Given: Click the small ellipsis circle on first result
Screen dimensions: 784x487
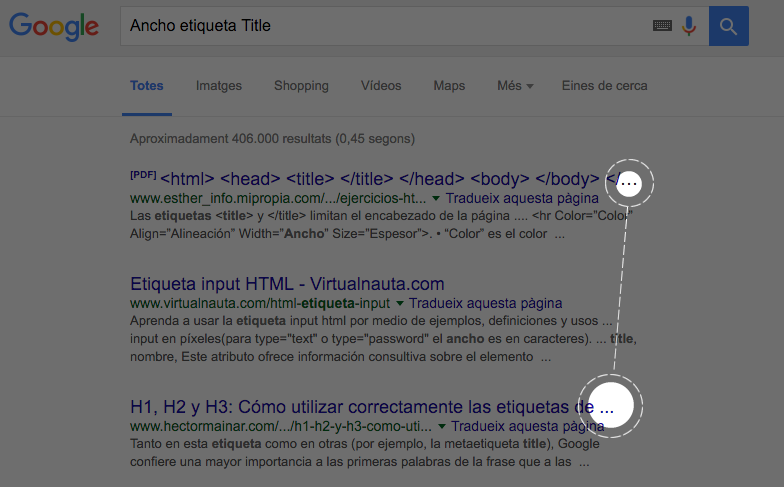Looking at the screenshot, I should tap(629, 183).
